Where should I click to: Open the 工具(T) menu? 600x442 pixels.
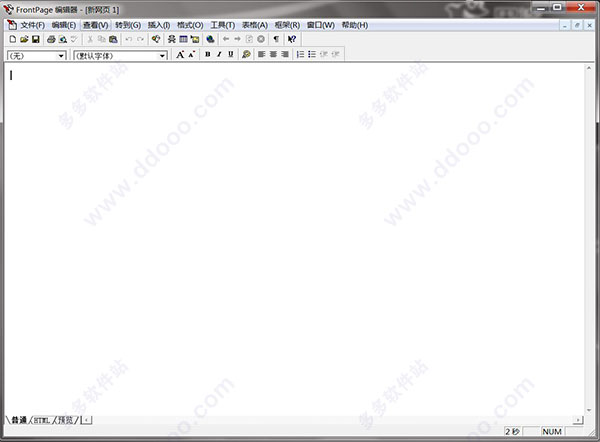[x=223, y=25]
